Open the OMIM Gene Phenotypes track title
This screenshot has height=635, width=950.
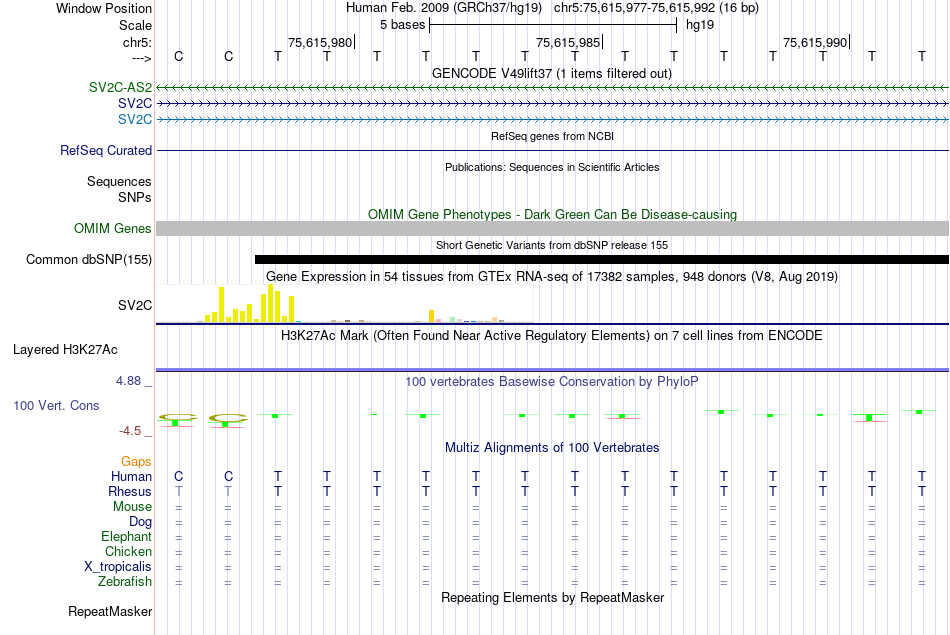pos(552,214)
